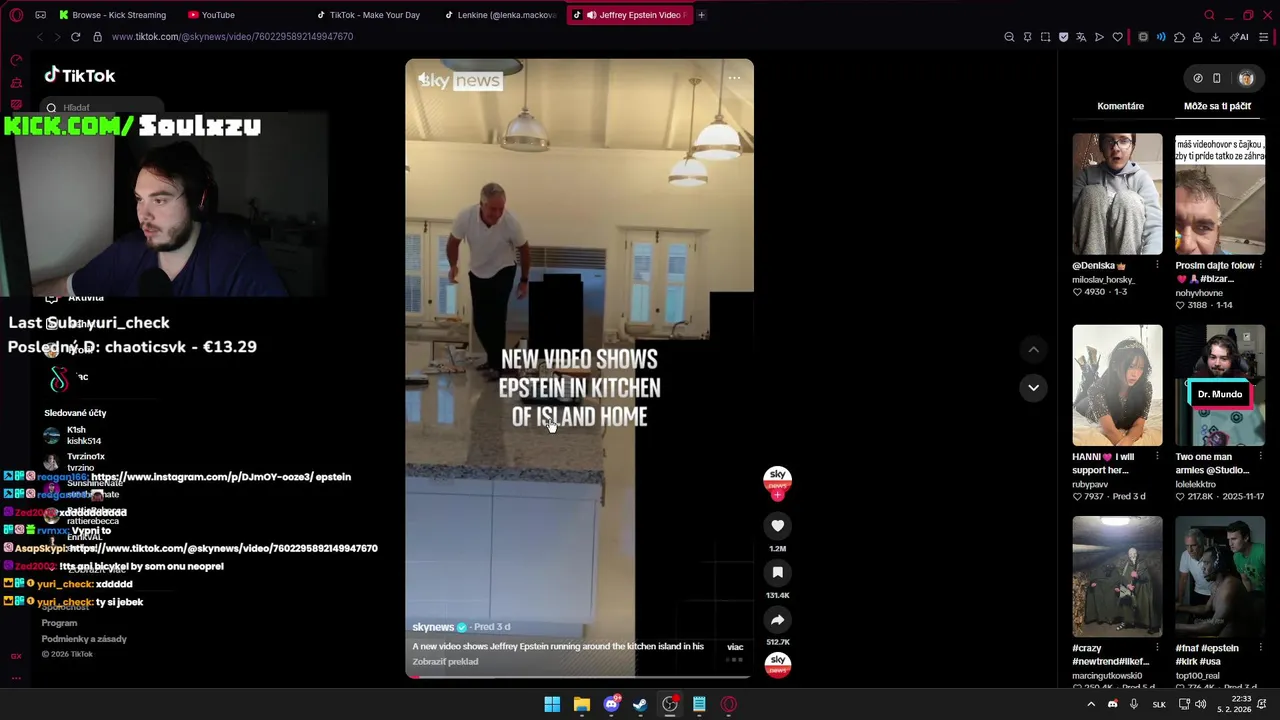The image size is (1280, 720).
Task: Open the three-dot menu on the video player
Action: pyautogui.click(x=734, y=77)
